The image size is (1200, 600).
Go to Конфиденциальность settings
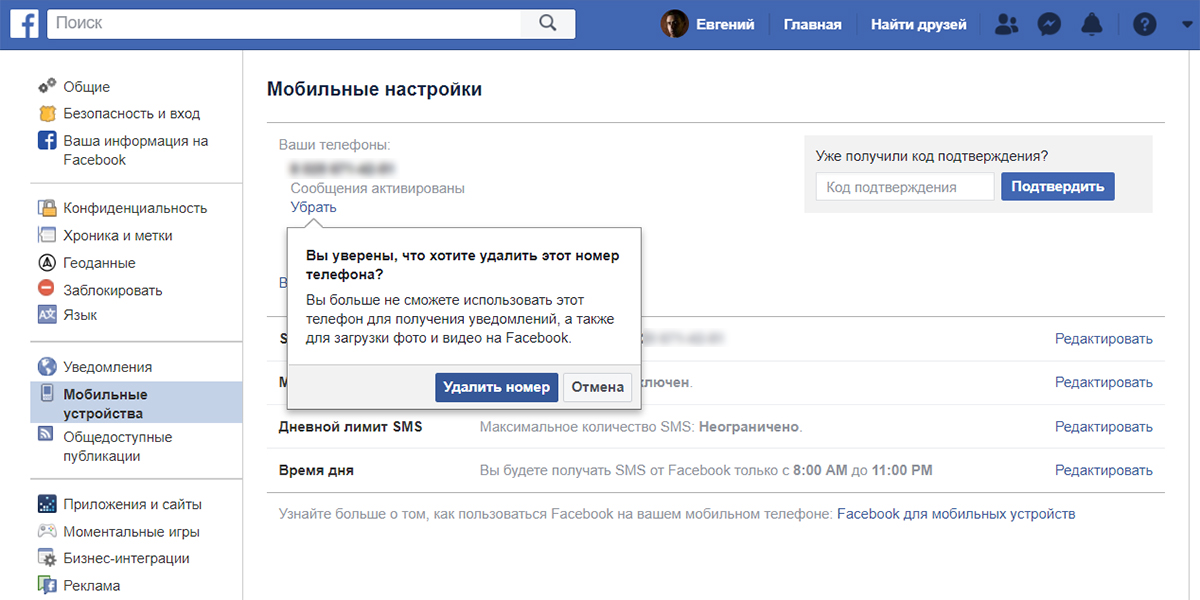tap(136, 208)
